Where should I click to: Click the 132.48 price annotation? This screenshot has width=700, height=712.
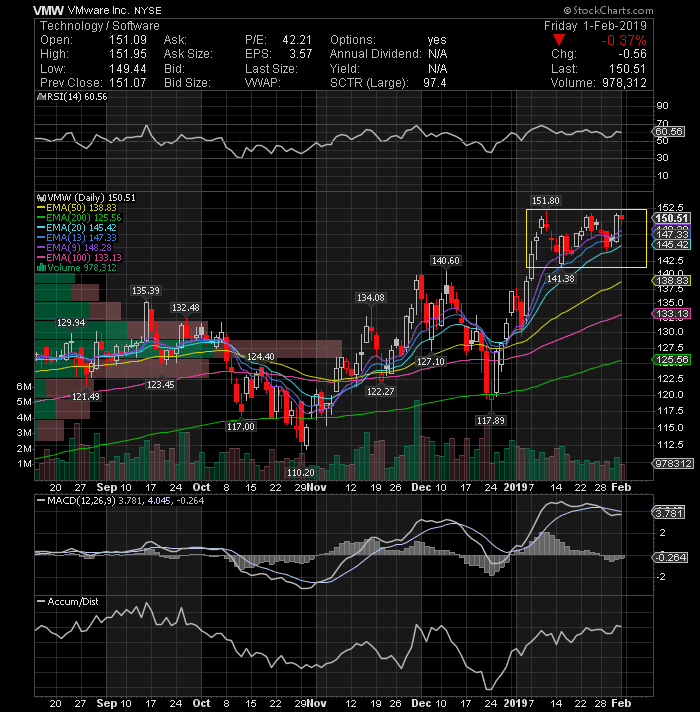pos(185,308)
